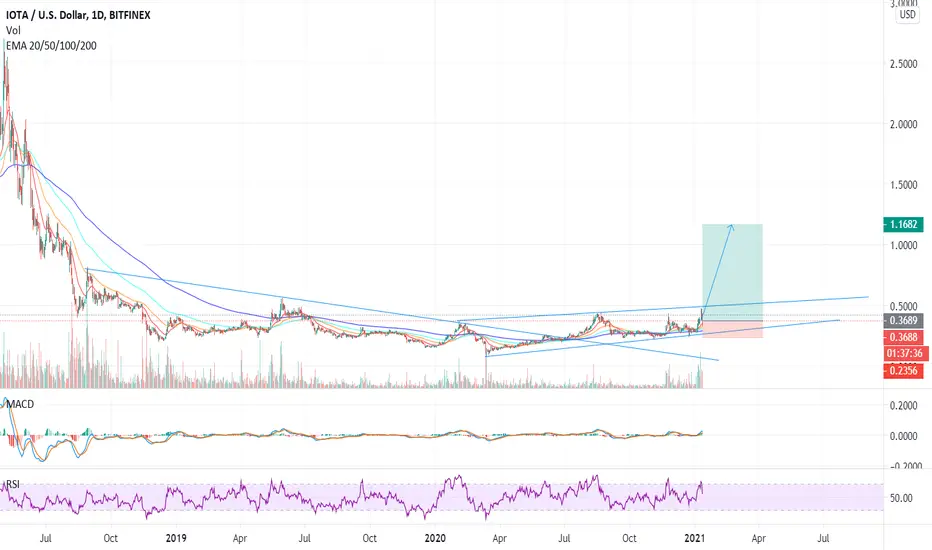The image size is (932, 550).
Task: Click the purple RSI line
Action: (351, 497)
